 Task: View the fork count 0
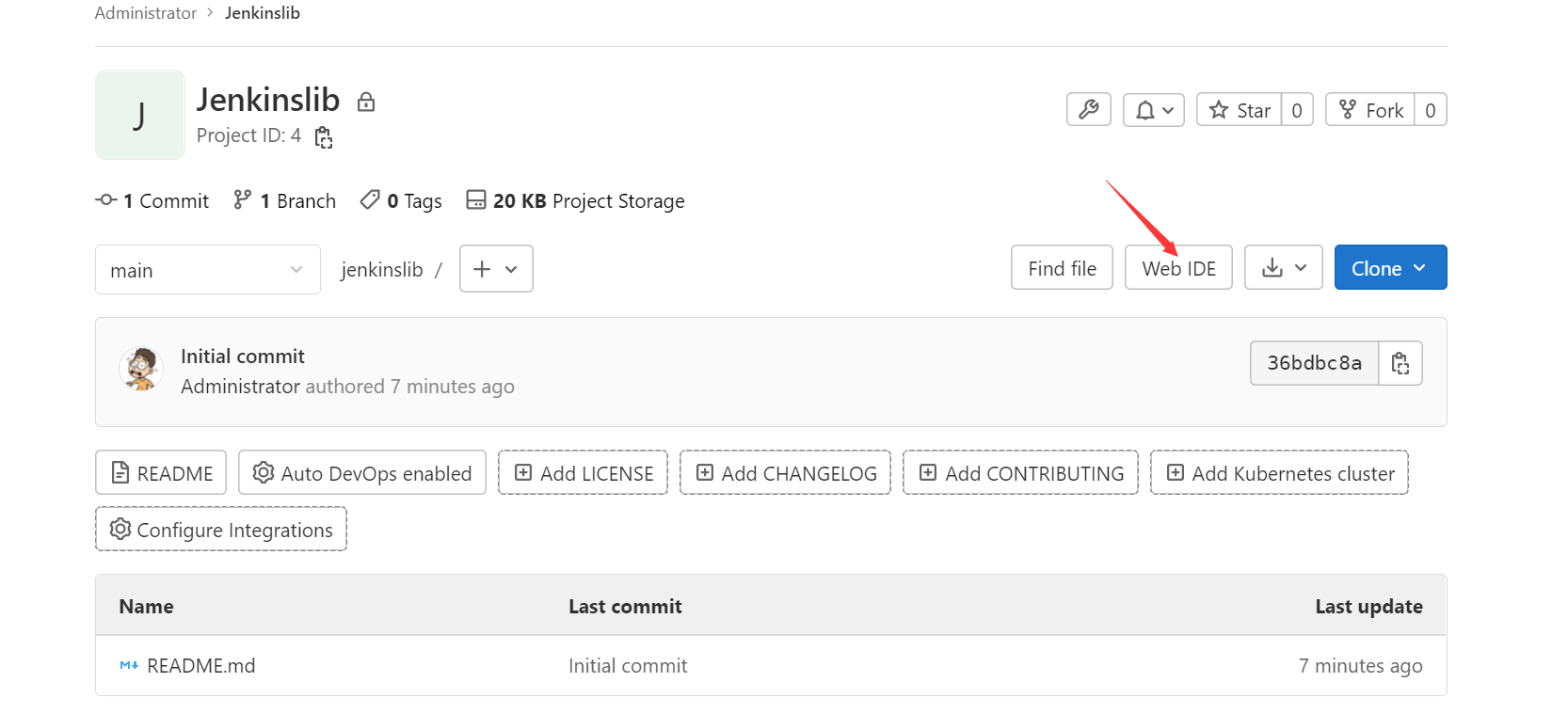[x=1431, y=110]
